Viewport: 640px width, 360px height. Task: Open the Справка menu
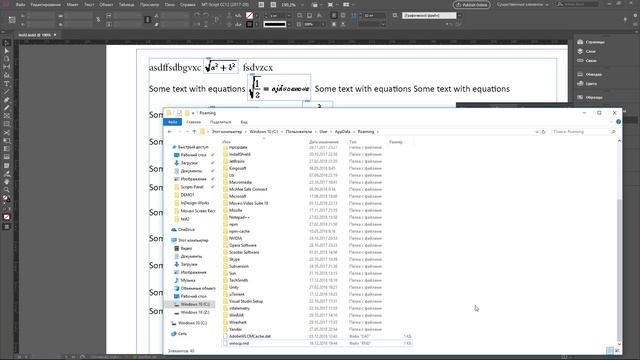coord(188,5)
